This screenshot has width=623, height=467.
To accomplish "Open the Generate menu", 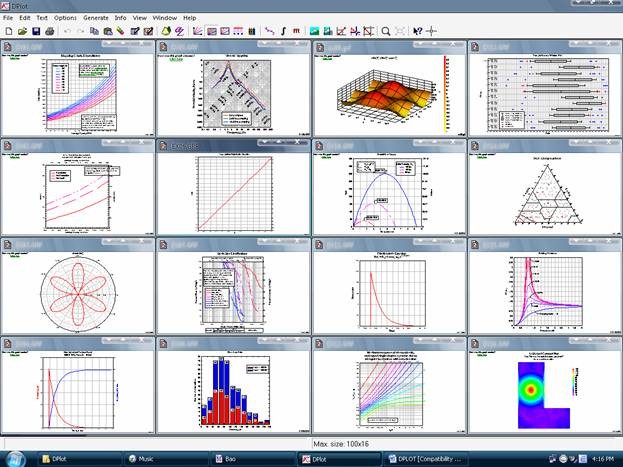I will (96, 18).
